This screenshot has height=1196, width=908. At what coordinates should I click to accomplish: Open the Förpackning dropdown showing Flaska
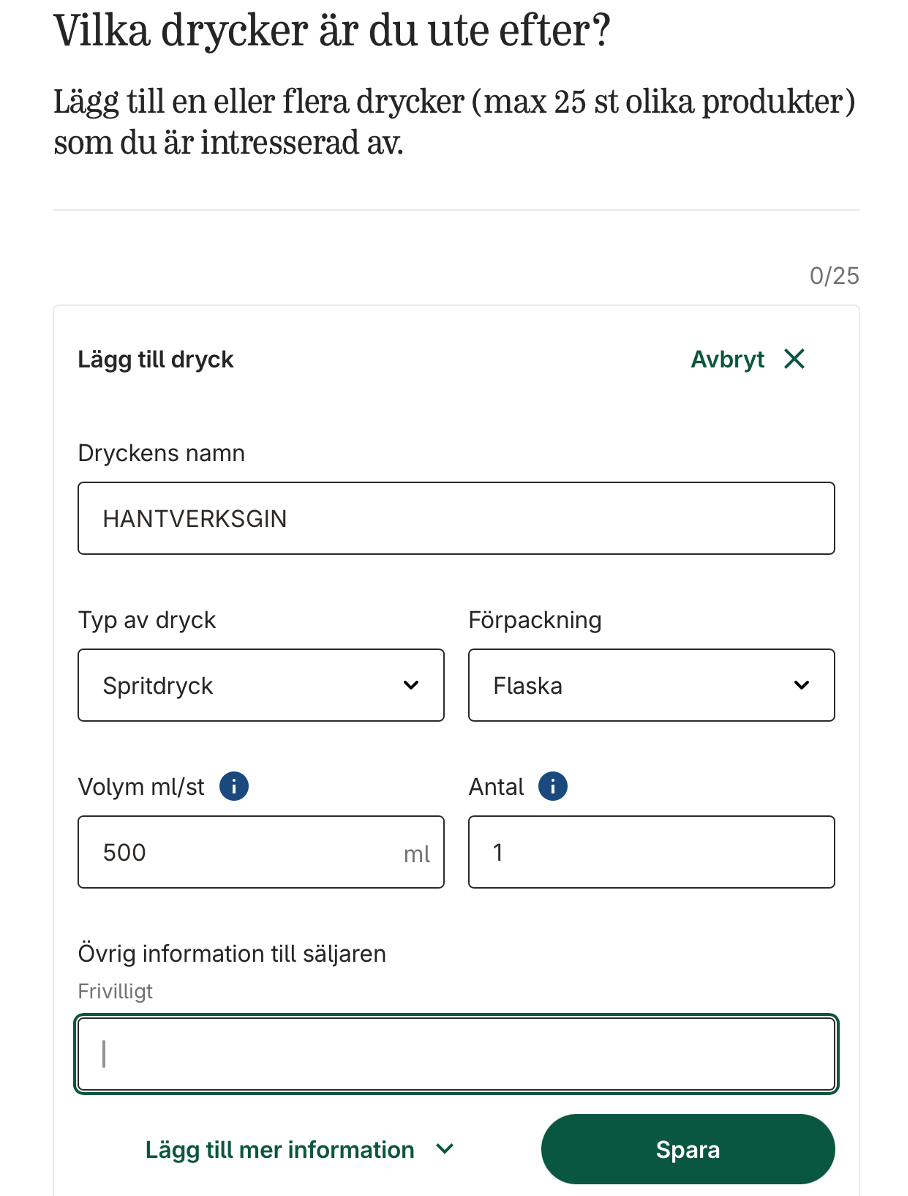point(650,685)
